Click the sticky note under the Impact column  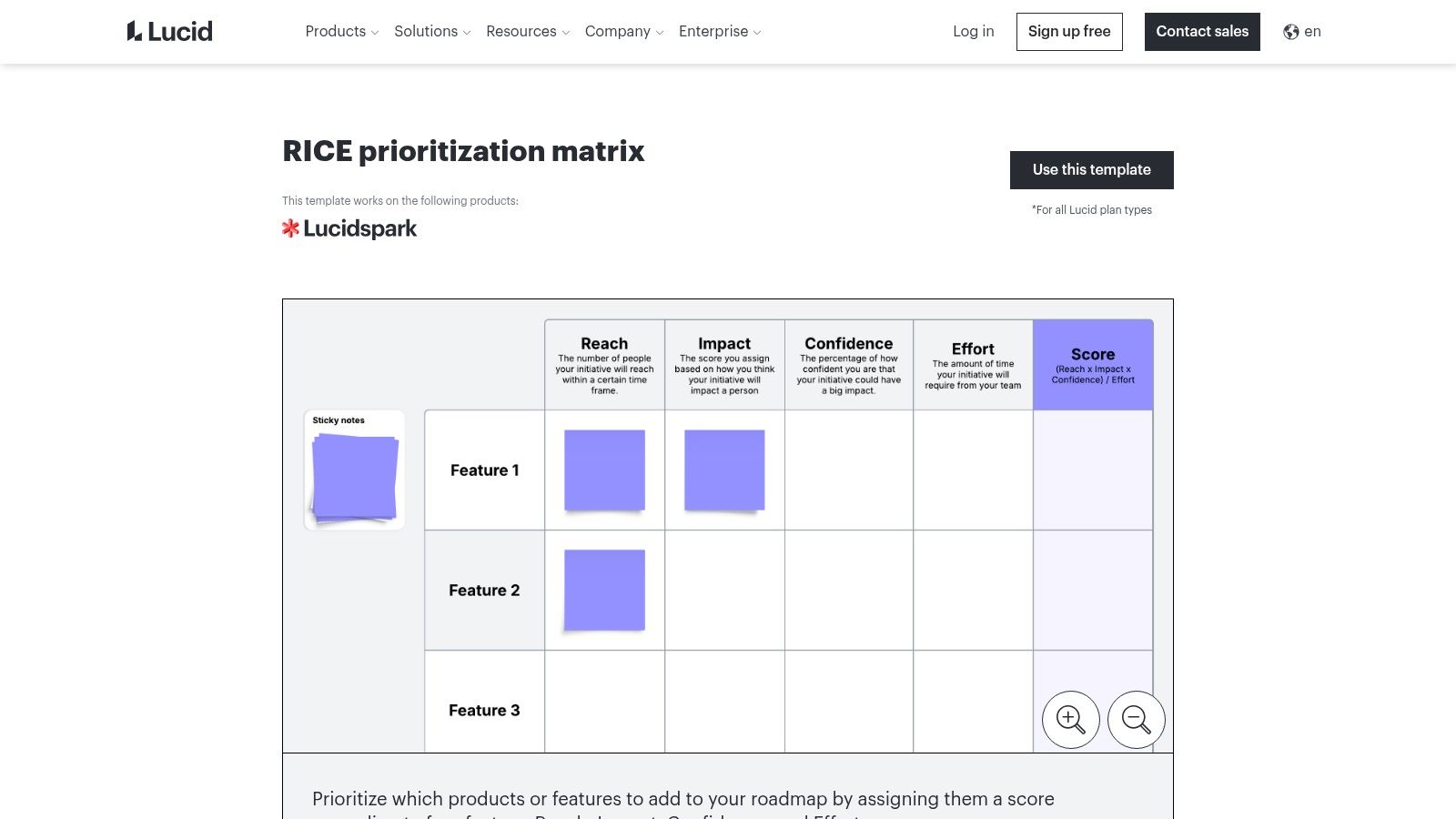tap(724, 470)
